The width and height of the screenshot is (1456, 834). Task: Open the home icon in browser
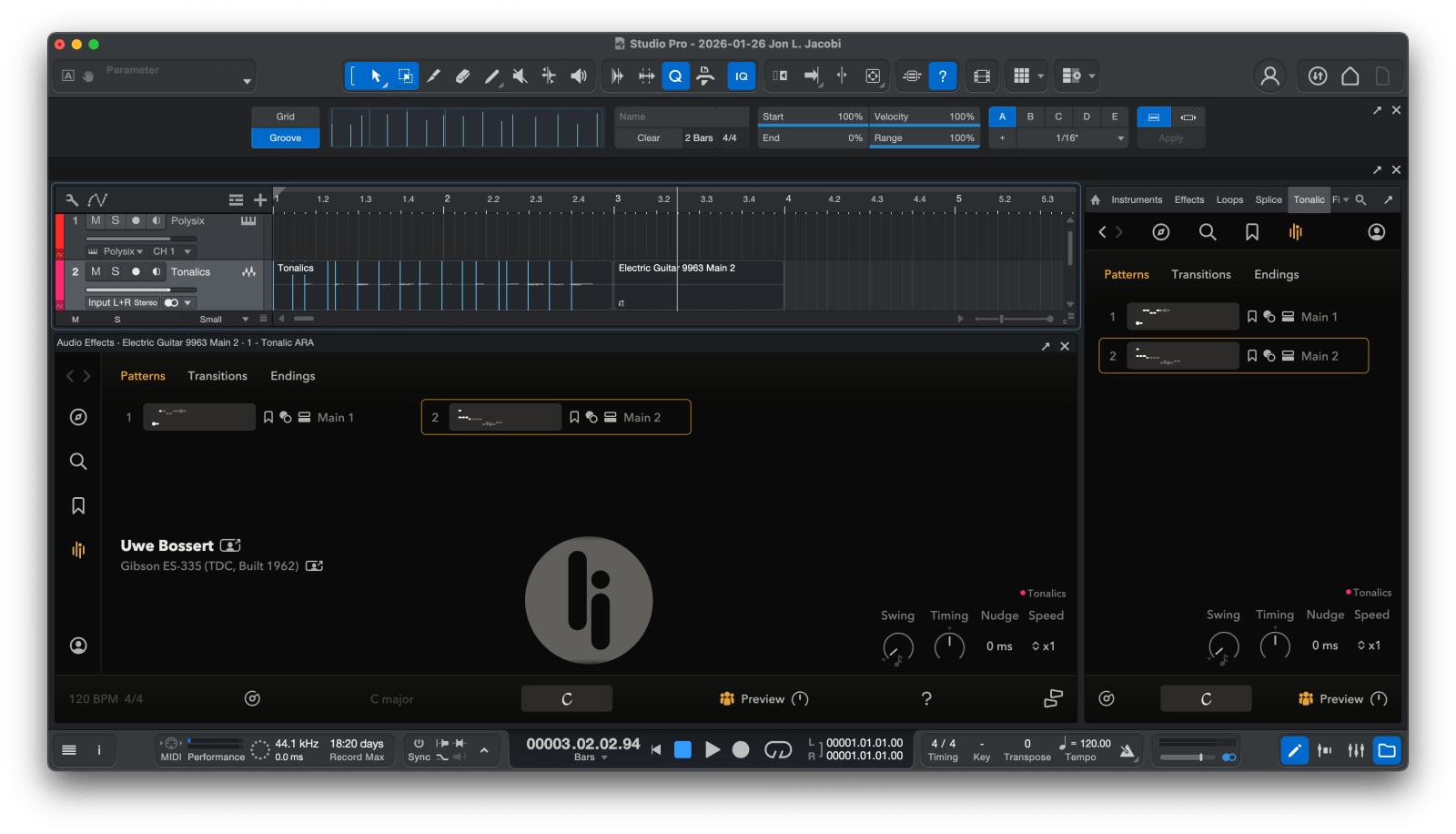1096,199
